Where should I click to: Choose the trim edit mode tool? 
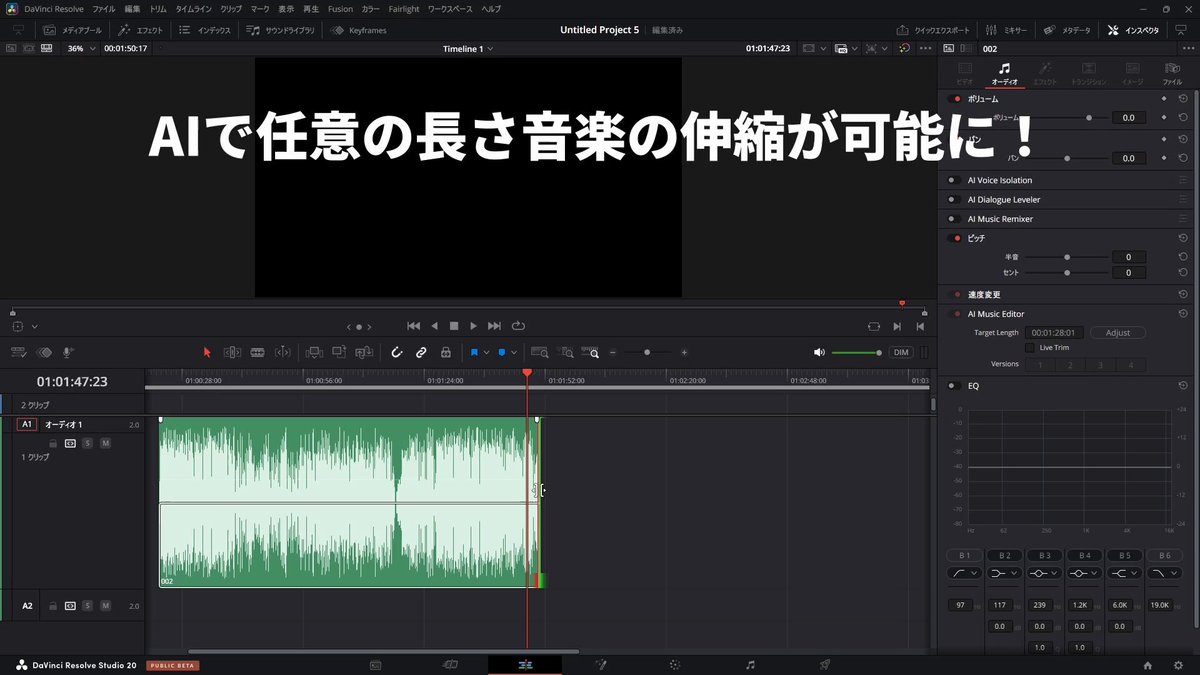click(x=232, y=352)
